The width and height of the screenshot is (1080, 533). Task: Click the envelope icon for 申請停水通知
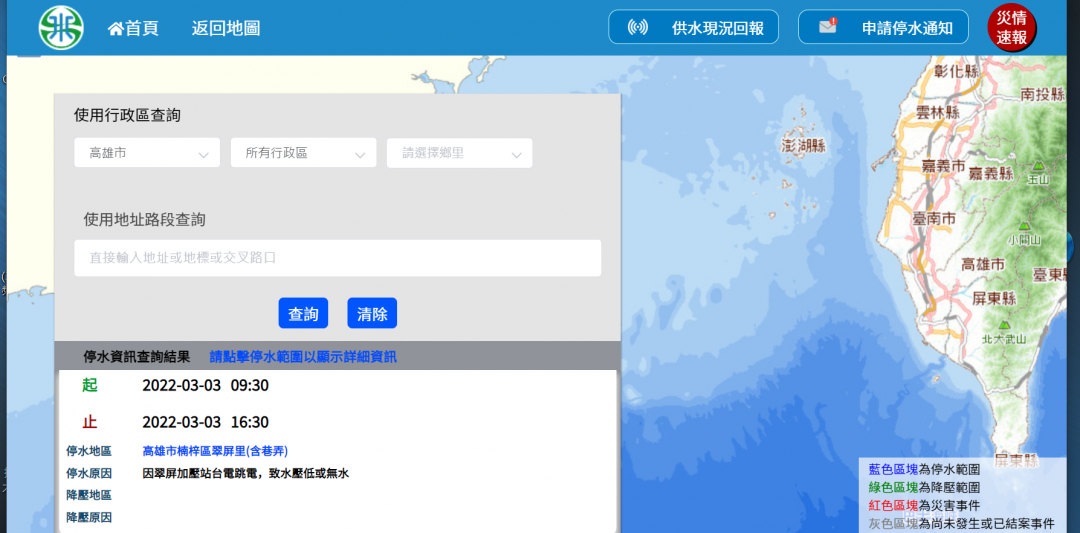point(828,26)
